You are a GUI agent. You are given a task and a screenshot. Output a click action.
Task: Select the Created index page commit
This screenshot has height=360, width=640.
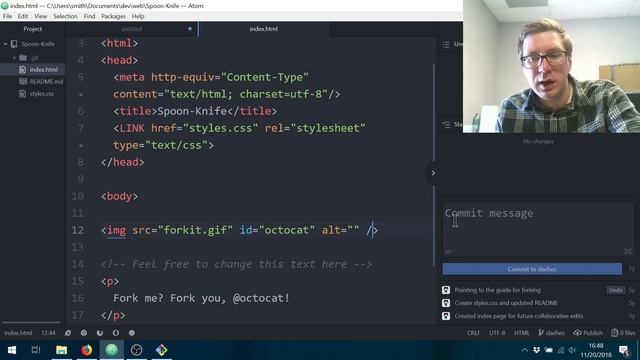click(519, 316)
